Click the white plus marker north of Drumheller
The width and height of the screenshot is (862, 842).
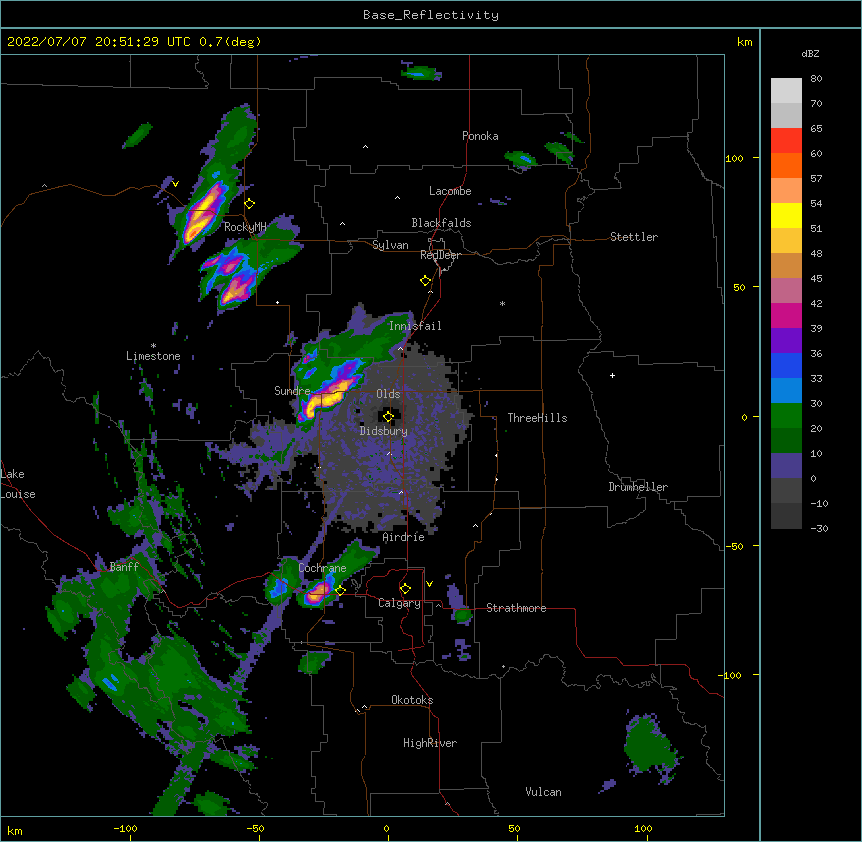(x=612, y=375)
